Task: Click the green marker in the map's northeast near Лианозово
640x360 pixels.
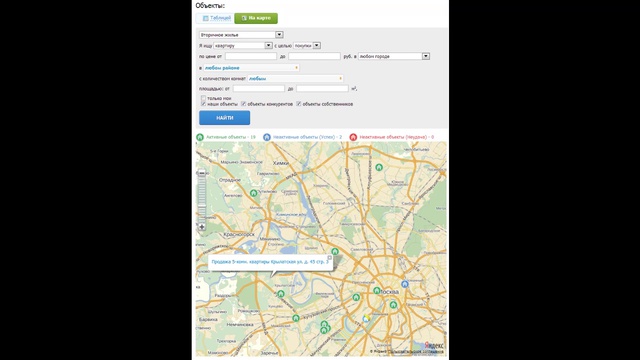Action: 379,167
